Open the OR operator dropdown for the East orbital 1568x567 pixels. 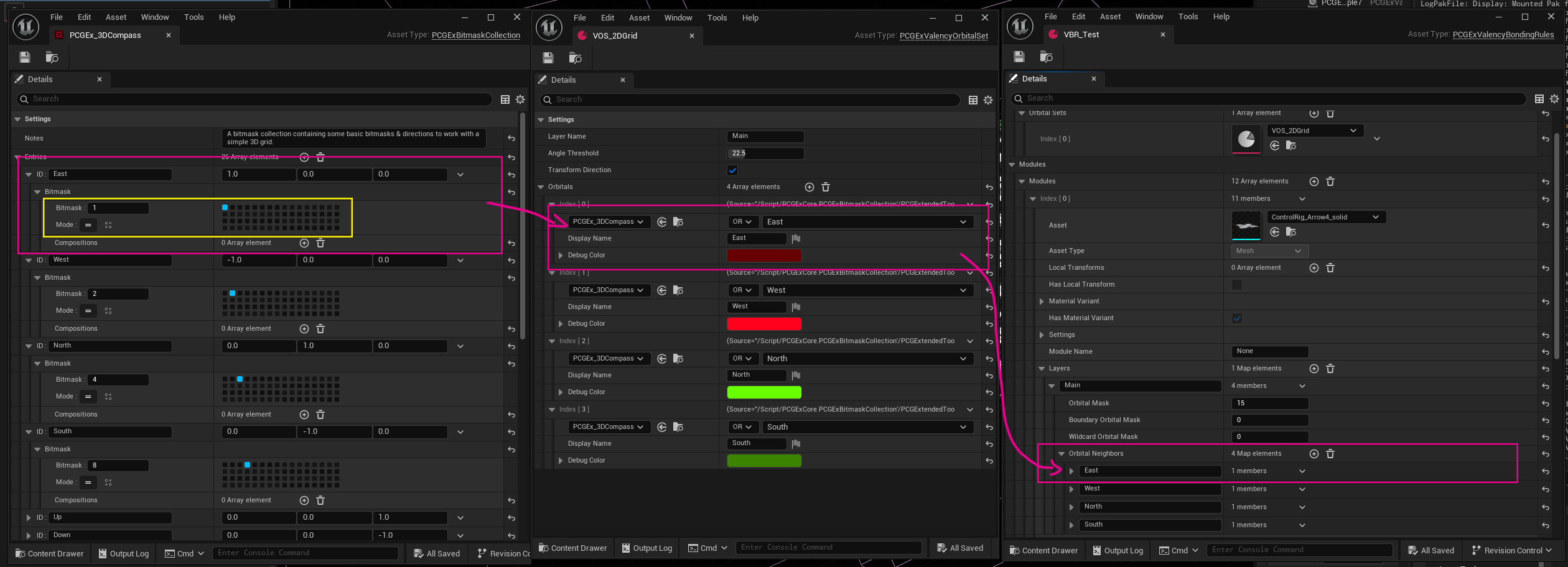[x=742, y=222]
